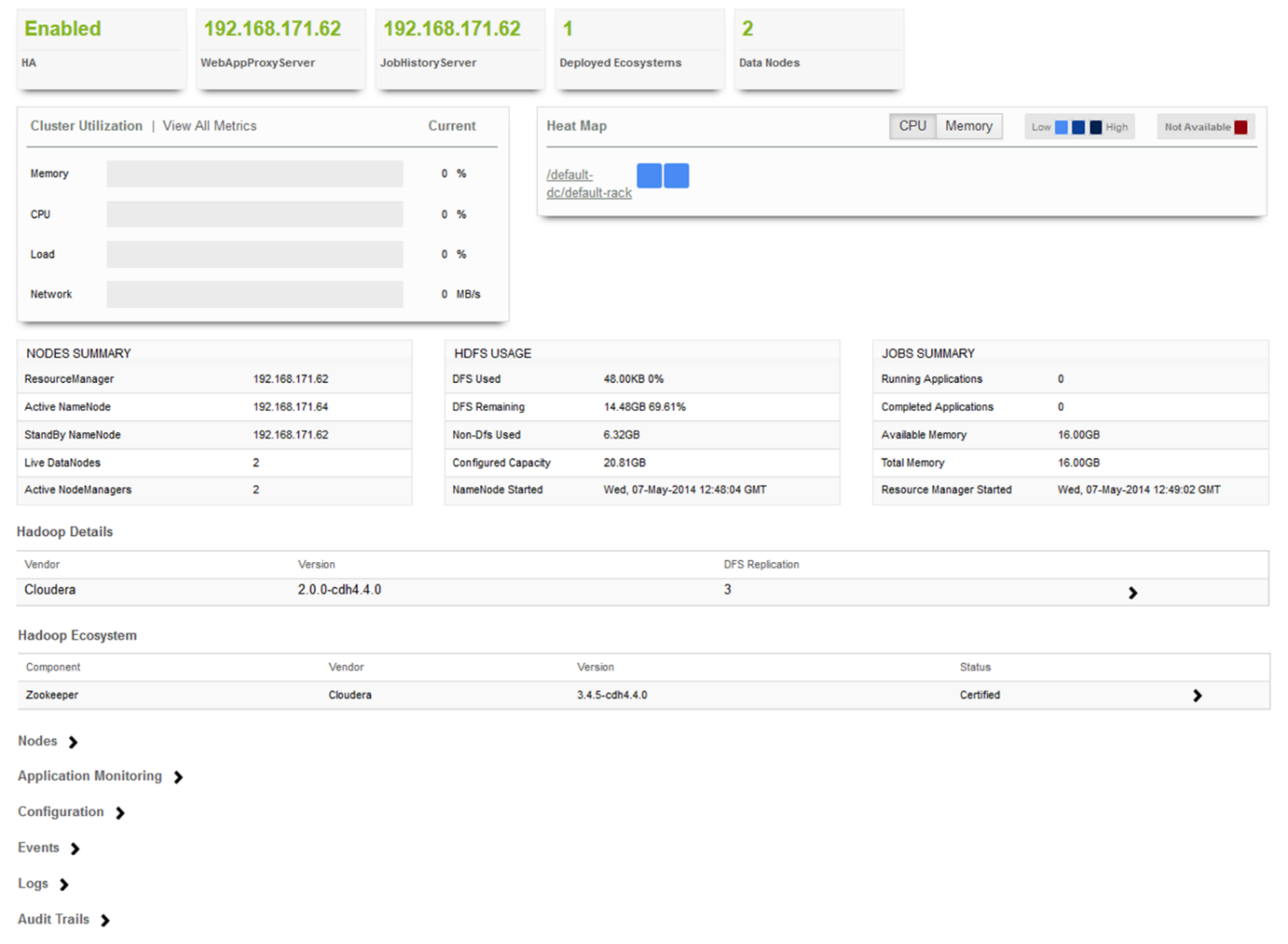Image resolution: width=1288 pixels, height=944 pixels.
Task: Switch heat map to Memory view
Action: tap(969, 126)
